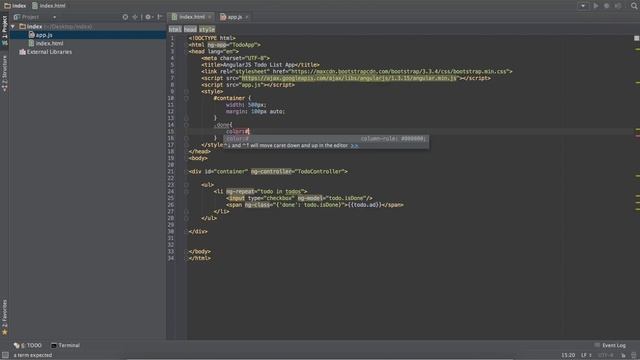Collapse the index folder tree node

(x=13, y=27)
